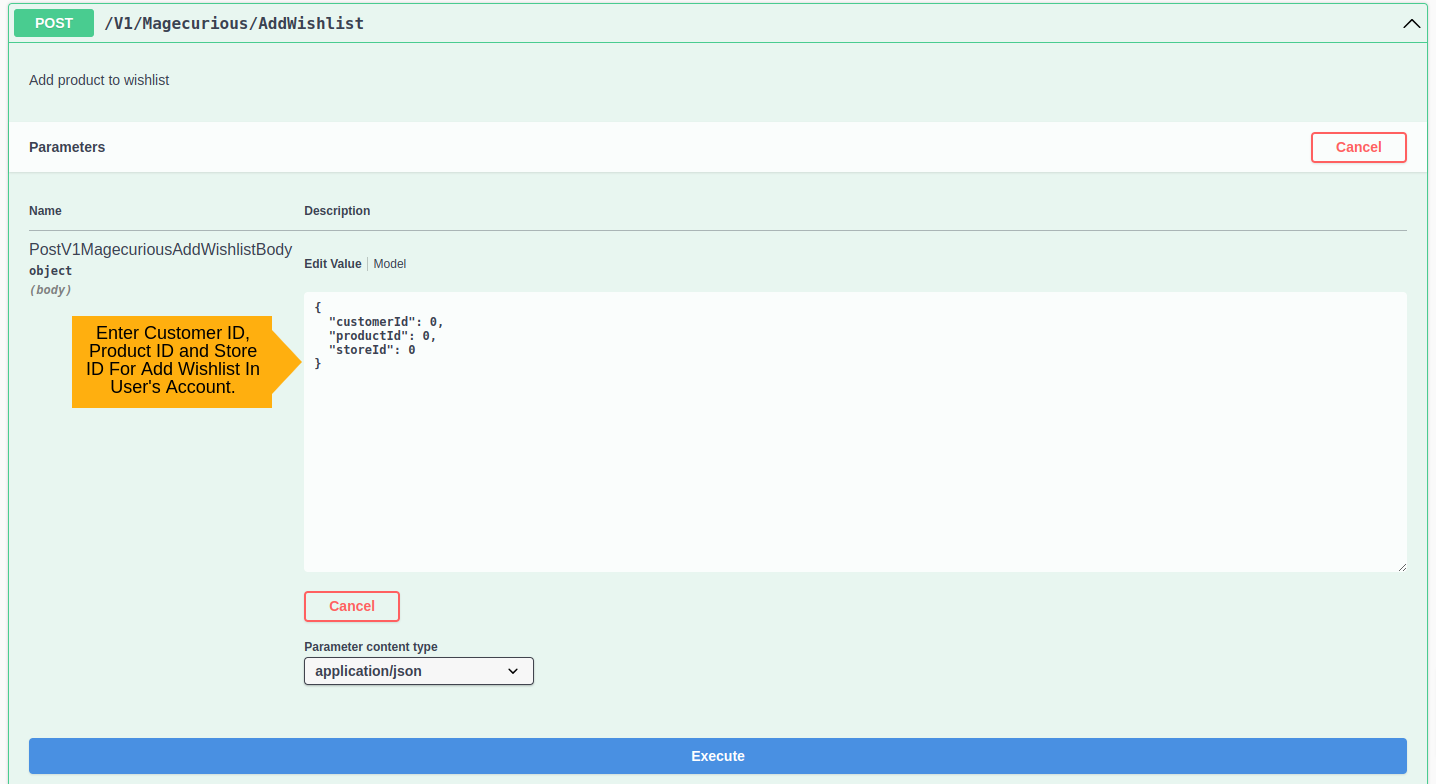Expand the content type selector to pick application/json

pos(418,671)
